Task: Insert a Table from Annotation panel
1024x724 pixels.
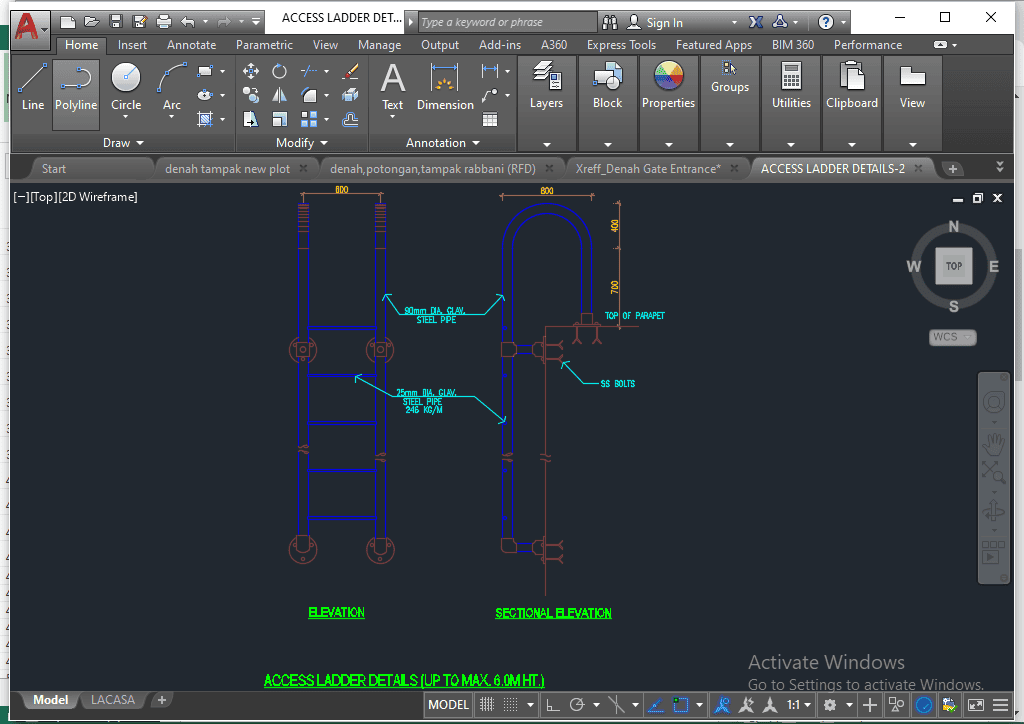Action: 490,119
